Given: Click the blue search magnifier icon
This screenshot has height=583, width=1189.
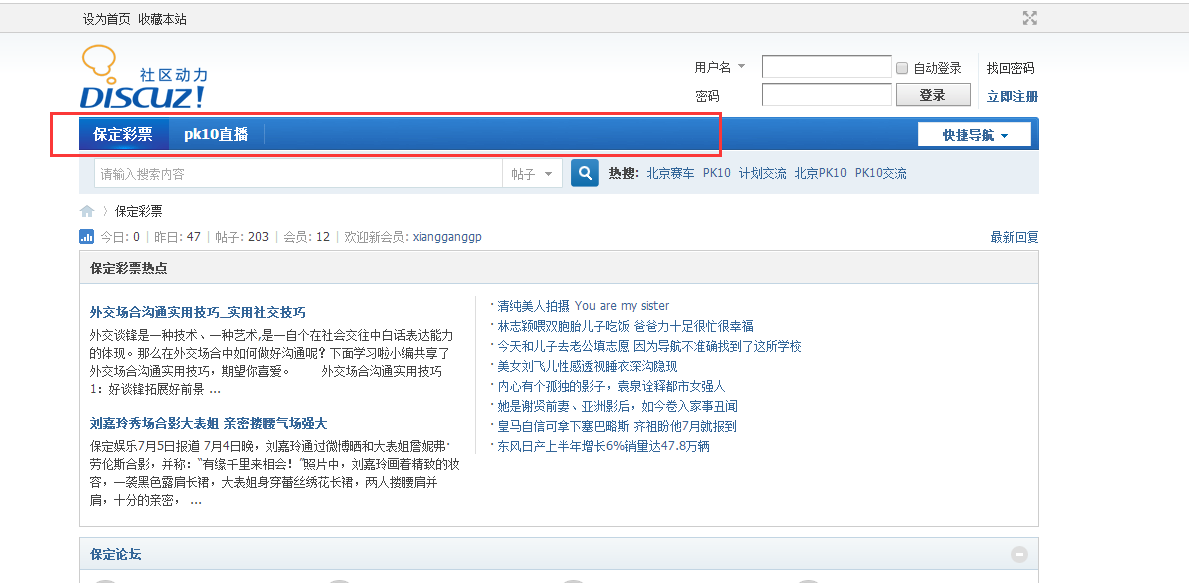Looking at the screenshot, I should tap(584, 172).
